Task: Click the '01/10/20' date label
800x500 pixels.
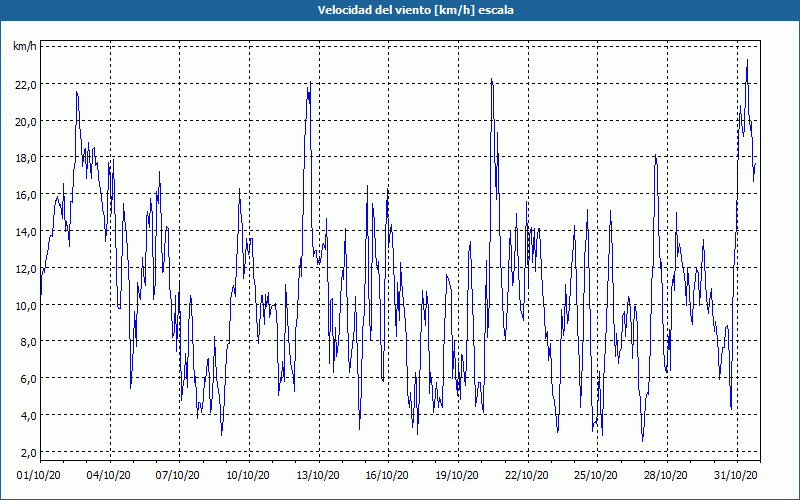Action: pyautogui.click(x=39, y=475)
